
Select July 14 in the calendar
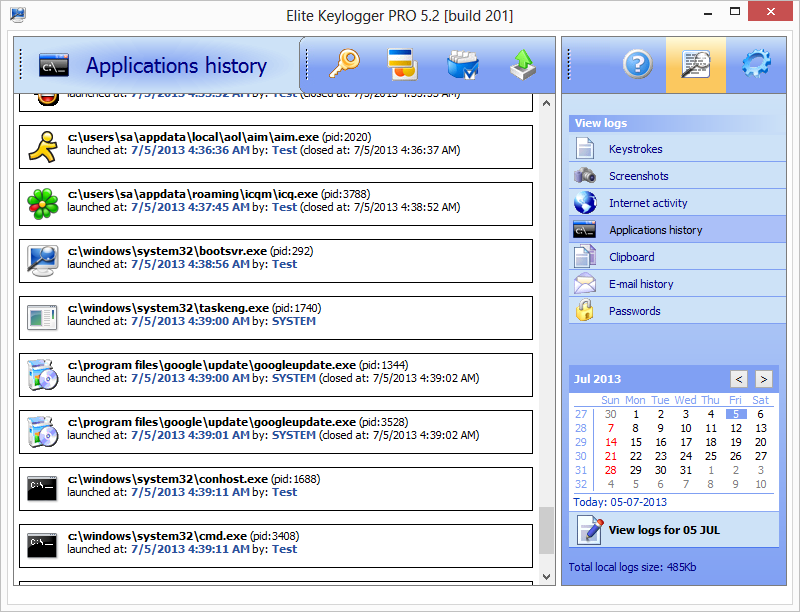point(611,442)
